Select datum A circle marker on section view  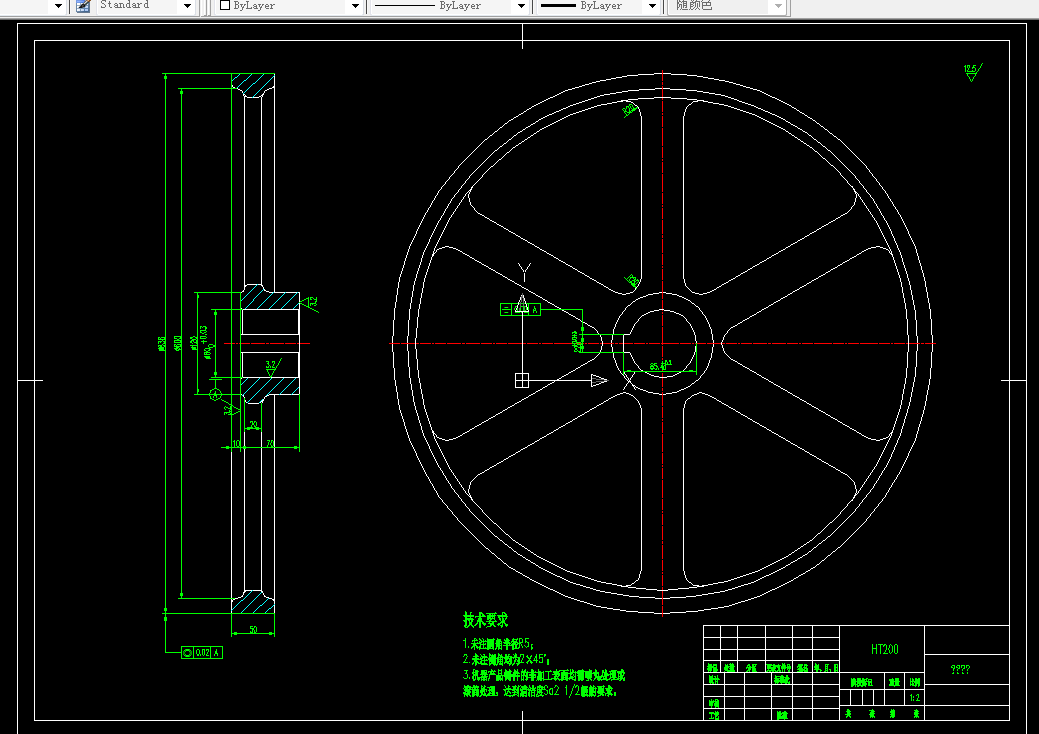click(x=215, y=394)
